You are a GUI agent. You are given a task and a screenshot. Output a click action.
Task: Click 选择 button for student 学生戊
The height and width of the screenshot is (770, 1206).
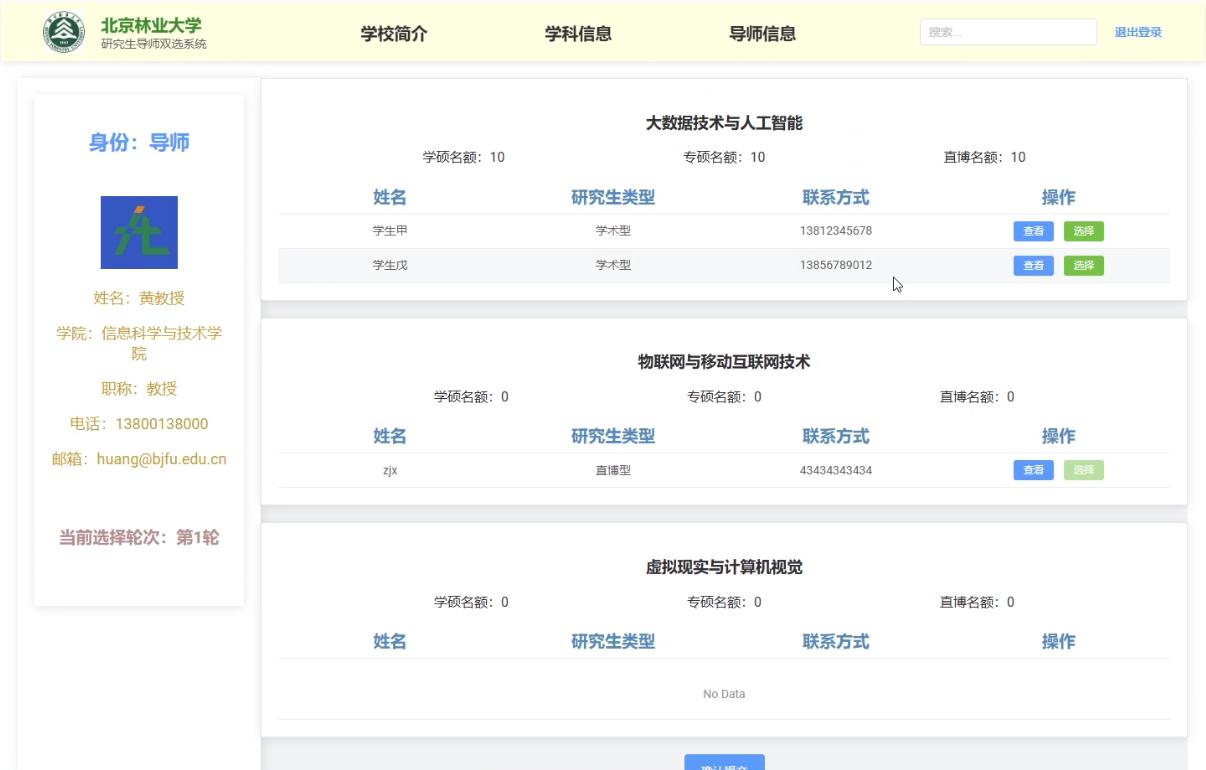coord(1084,265)
